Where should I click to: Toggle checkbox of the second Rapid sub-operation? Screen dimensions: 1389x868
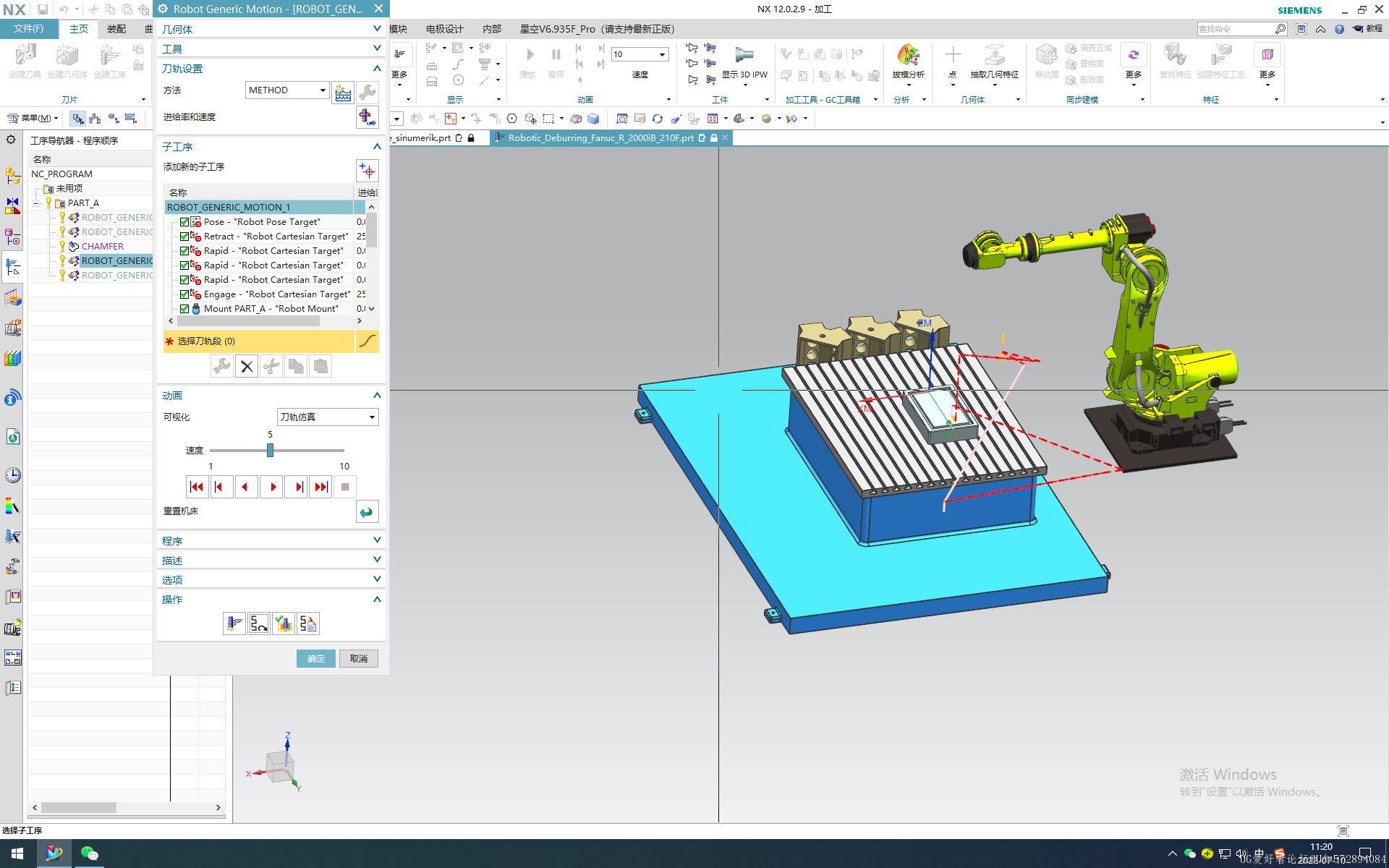point(184,265)
